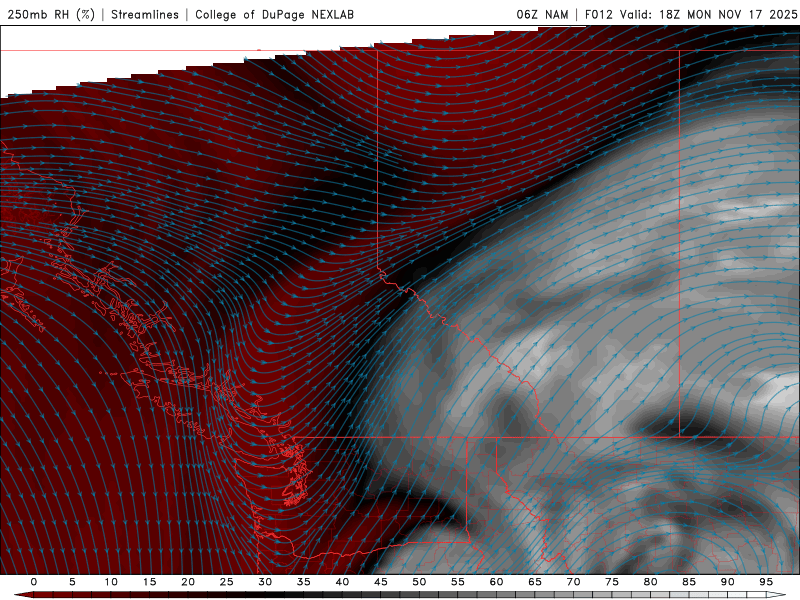Click the 'Valid: 18Z MON NOV 17 2025' text
The image size is (800, 600).
(x=708, y=14)
